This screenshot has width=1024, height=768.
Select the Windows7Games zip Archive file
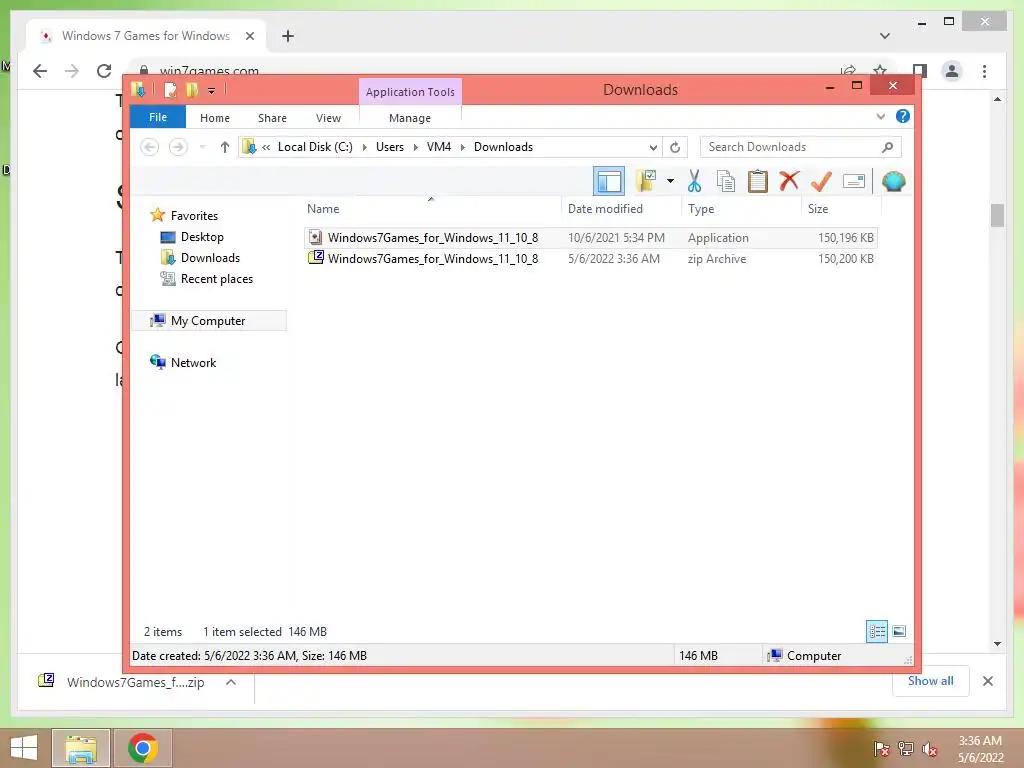tap(591, 259)
